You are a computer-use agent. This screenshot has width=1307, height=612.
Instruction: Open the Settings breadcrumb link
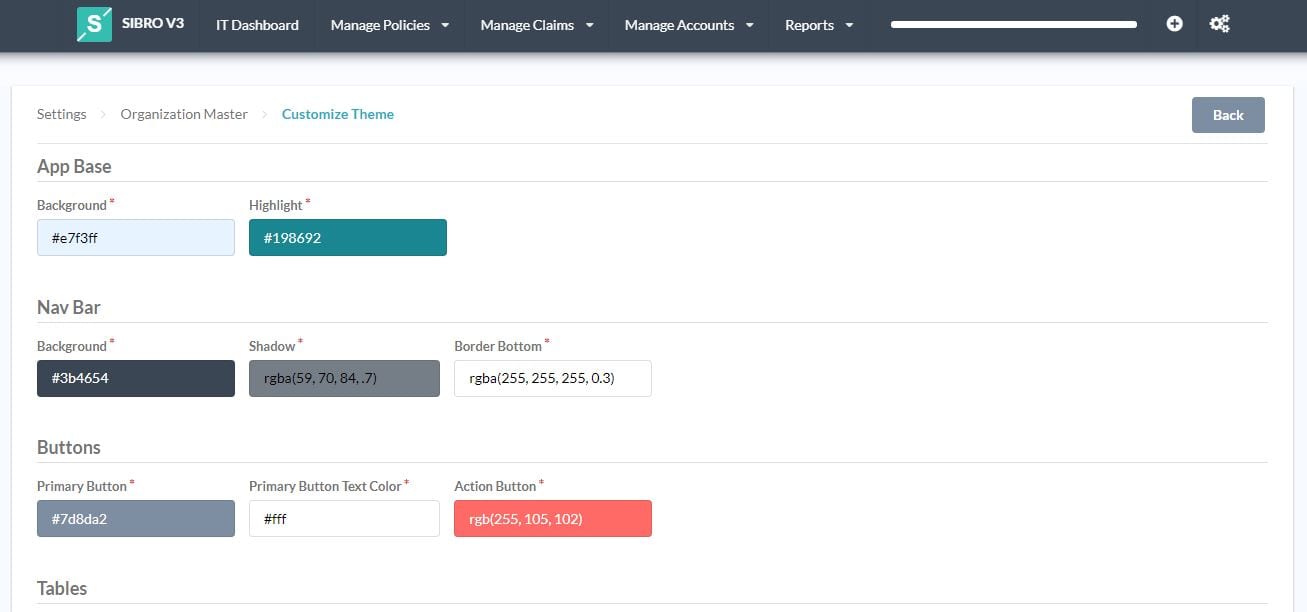click(61, 114)
